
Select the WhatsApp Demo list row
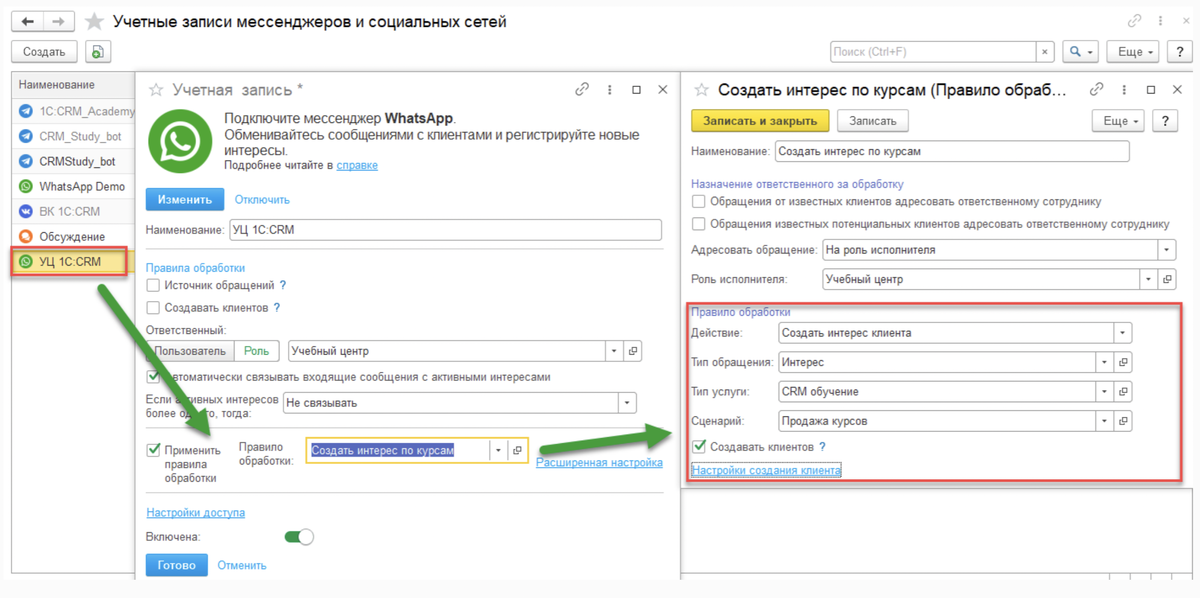pos(72,187)
